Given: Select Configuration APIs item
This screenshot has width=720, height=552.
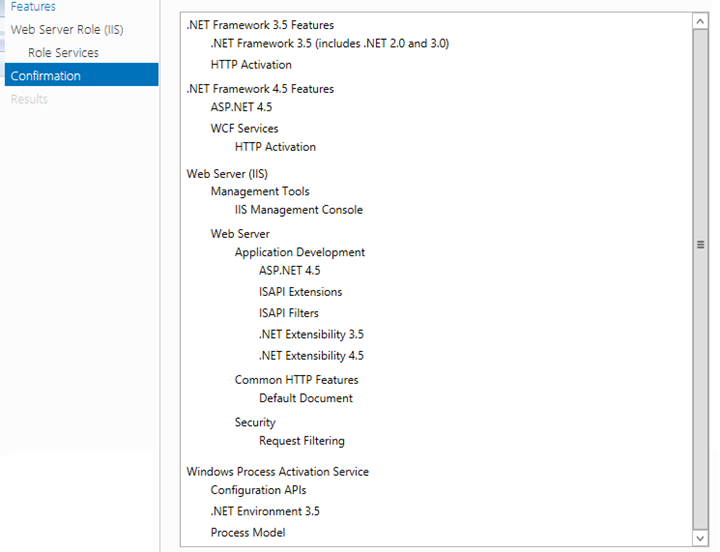Looking at the screenshot, I should point(258,490).
